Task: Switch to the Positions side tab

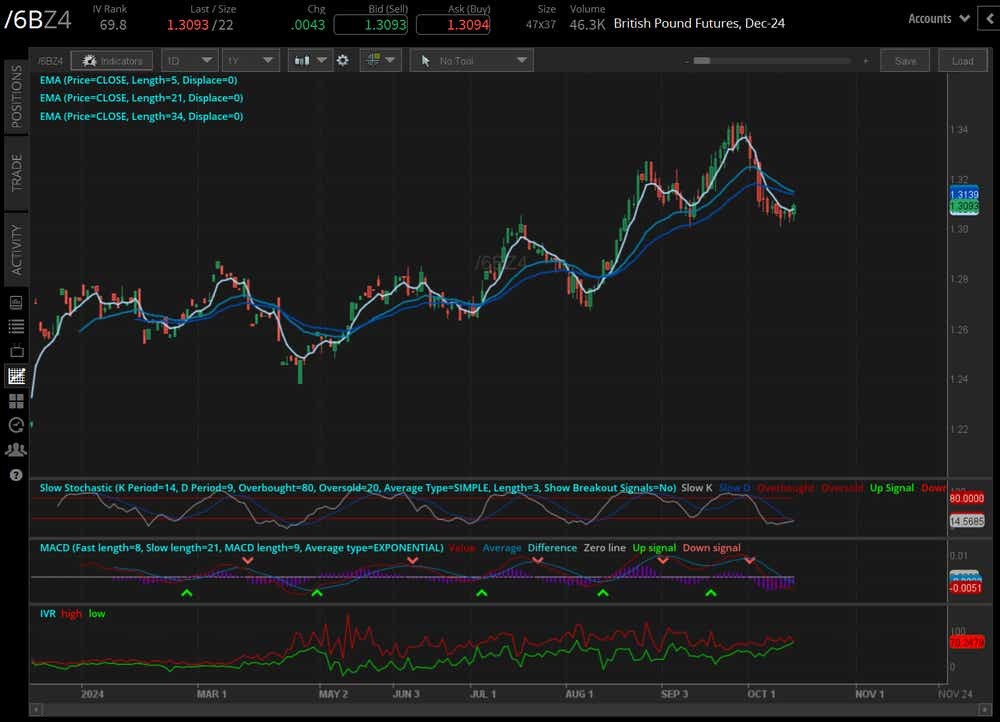Action: [16, 97]
